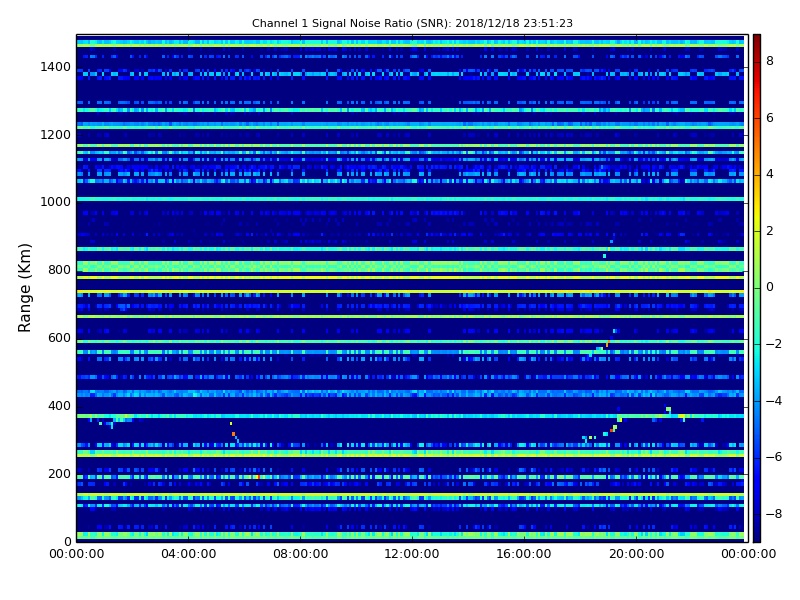Image resolution: width=800 pixels, height=600 pixels.
Task: Click the colorbar label 4
Action: (770, 174)
